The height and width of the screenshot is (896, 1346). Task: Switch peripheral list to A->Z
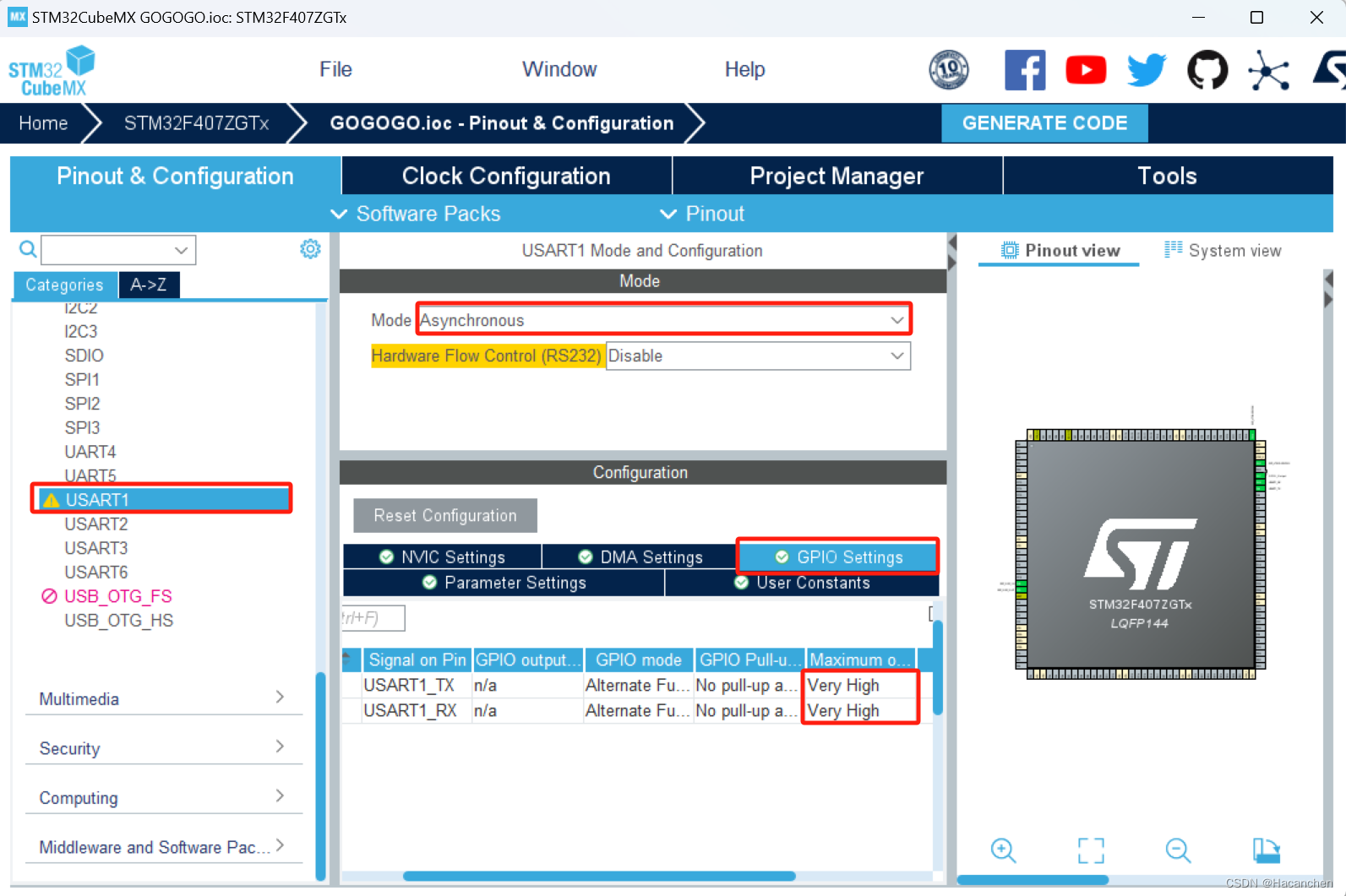pyautogui.click(x=149, y=285)
